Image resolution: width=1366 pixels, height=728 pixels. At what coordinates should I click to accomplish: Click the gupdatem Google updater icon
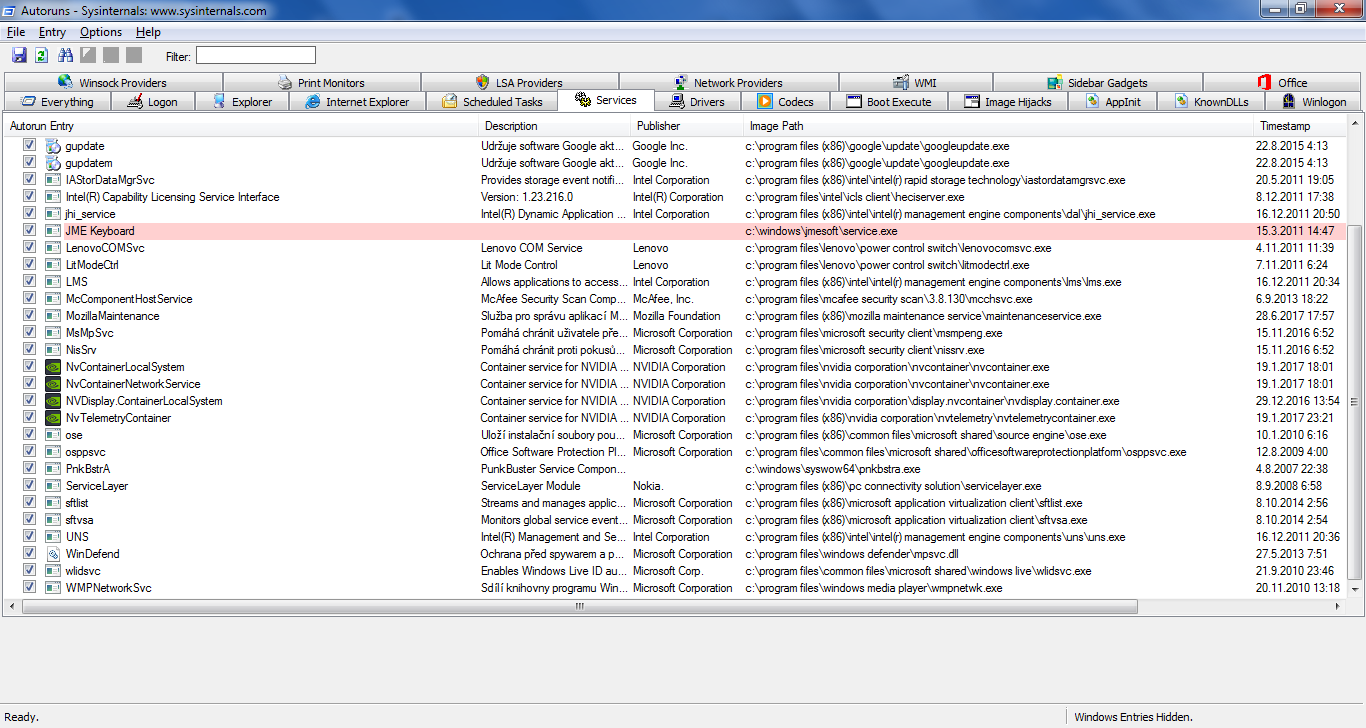tap(53, 163)
